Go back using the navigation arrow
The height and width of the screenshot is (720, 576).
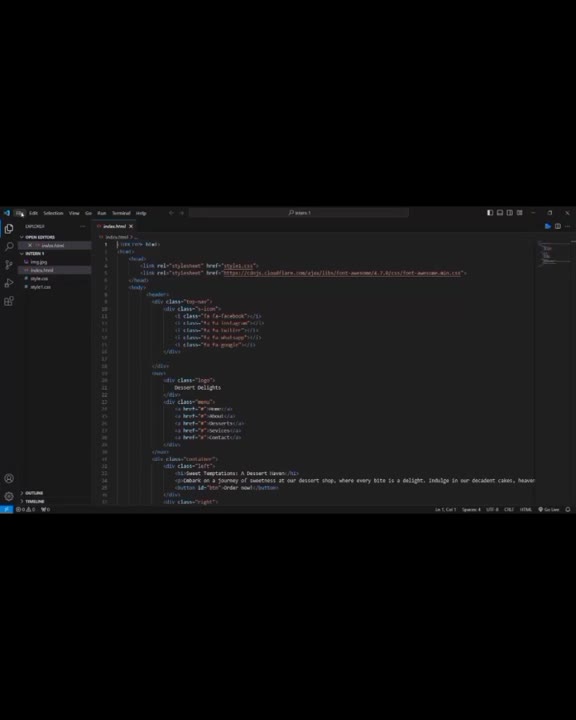(171, 213)
